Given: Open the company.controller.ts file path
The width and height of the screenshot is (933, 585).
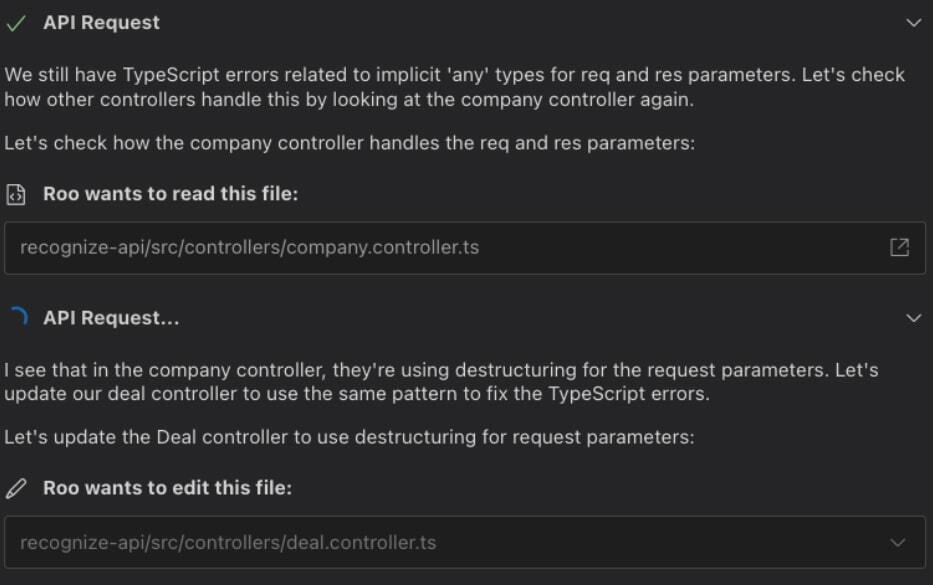Looking at the screenshot, I should click(x=249, y=247).
